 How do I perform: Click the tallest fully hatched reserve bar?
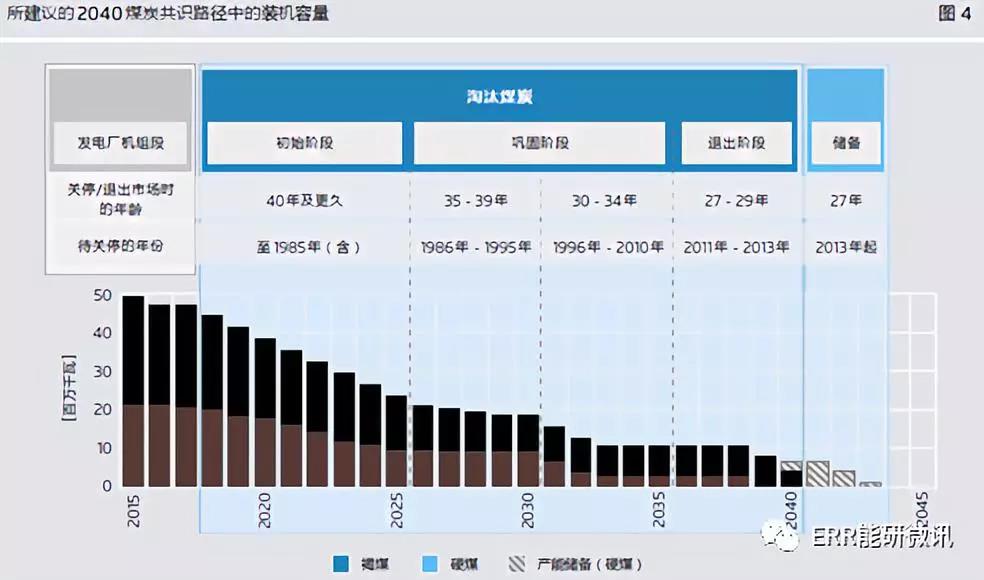pyautogui.click(x=818, y=474)
